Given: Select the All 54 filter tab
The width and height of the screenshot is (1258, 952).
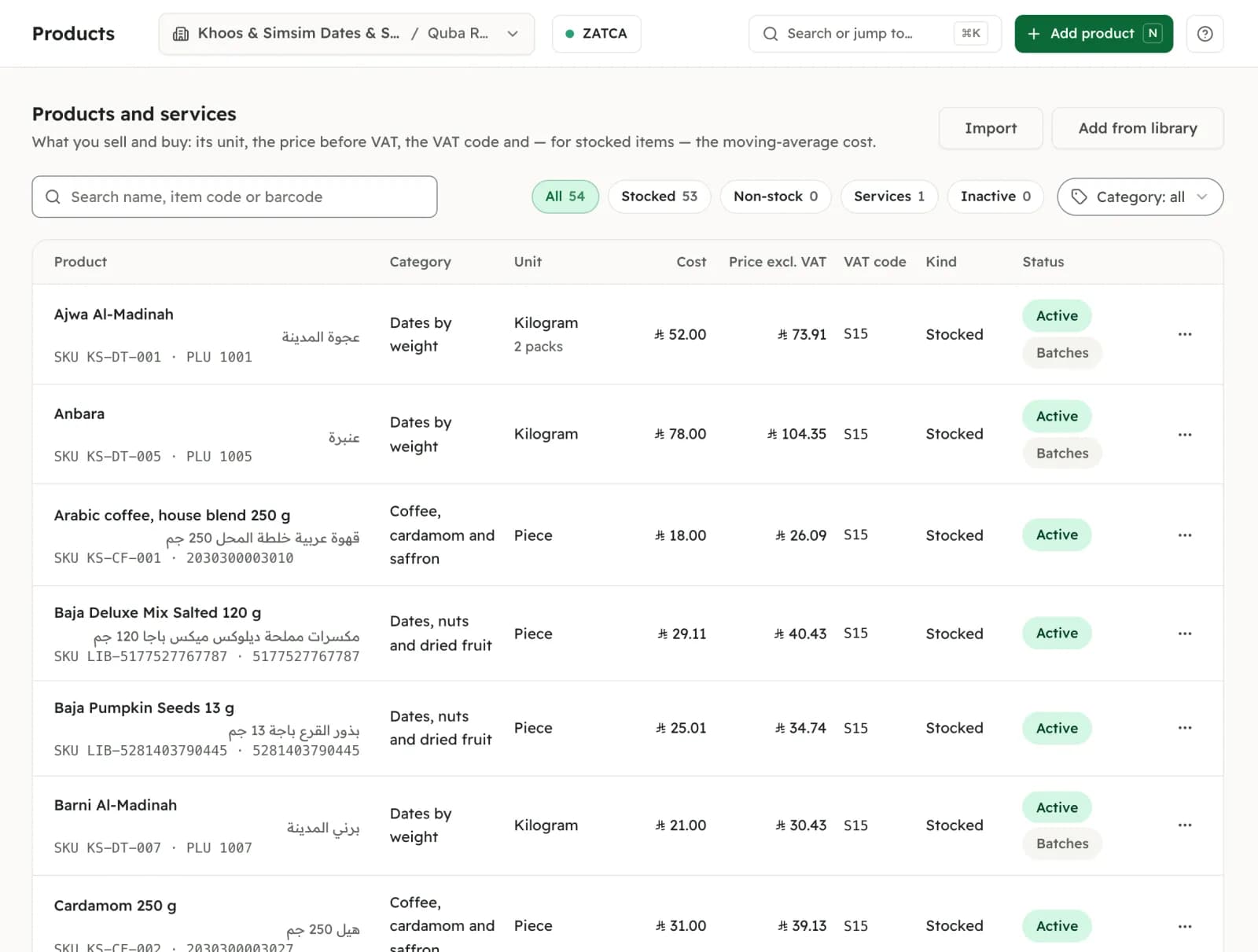Looking at the screenshot, I should click(565, 197).
